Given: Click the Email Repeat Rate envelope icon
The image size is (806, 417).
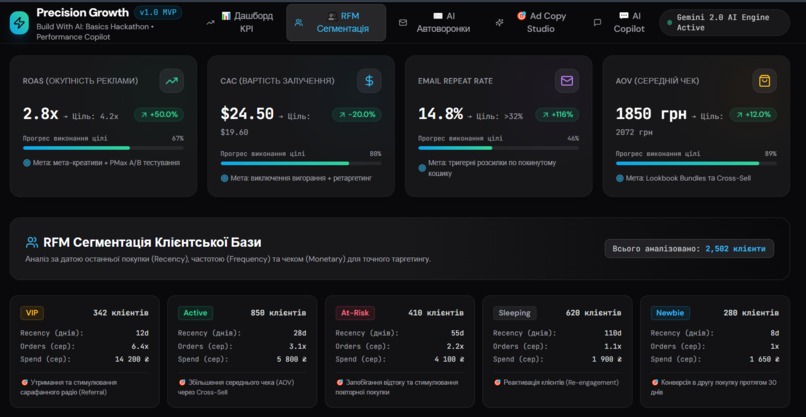Looking at the screenshot, I should pyautogui.click(x=567, y=81).
